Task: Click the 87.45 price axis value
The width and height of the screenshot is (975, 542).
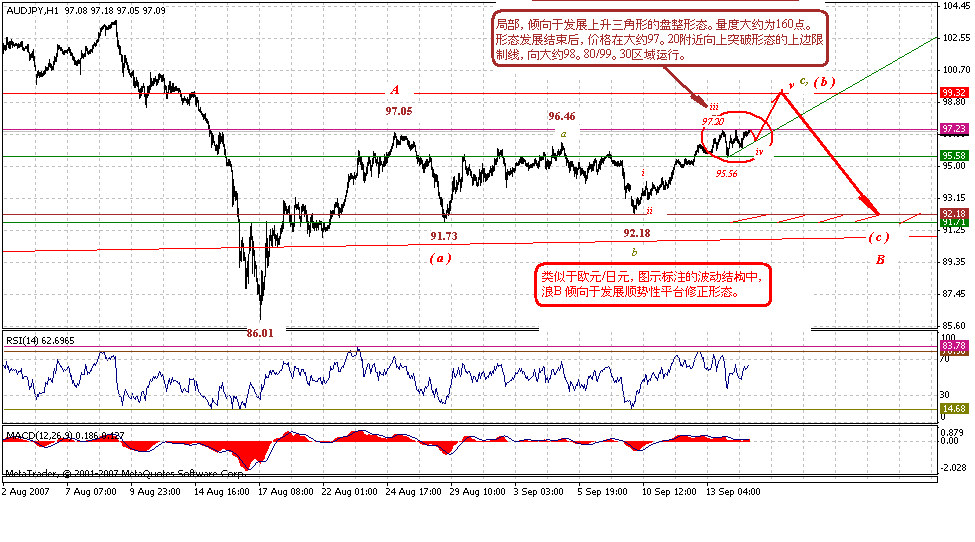Action: [x=954, y=293]
